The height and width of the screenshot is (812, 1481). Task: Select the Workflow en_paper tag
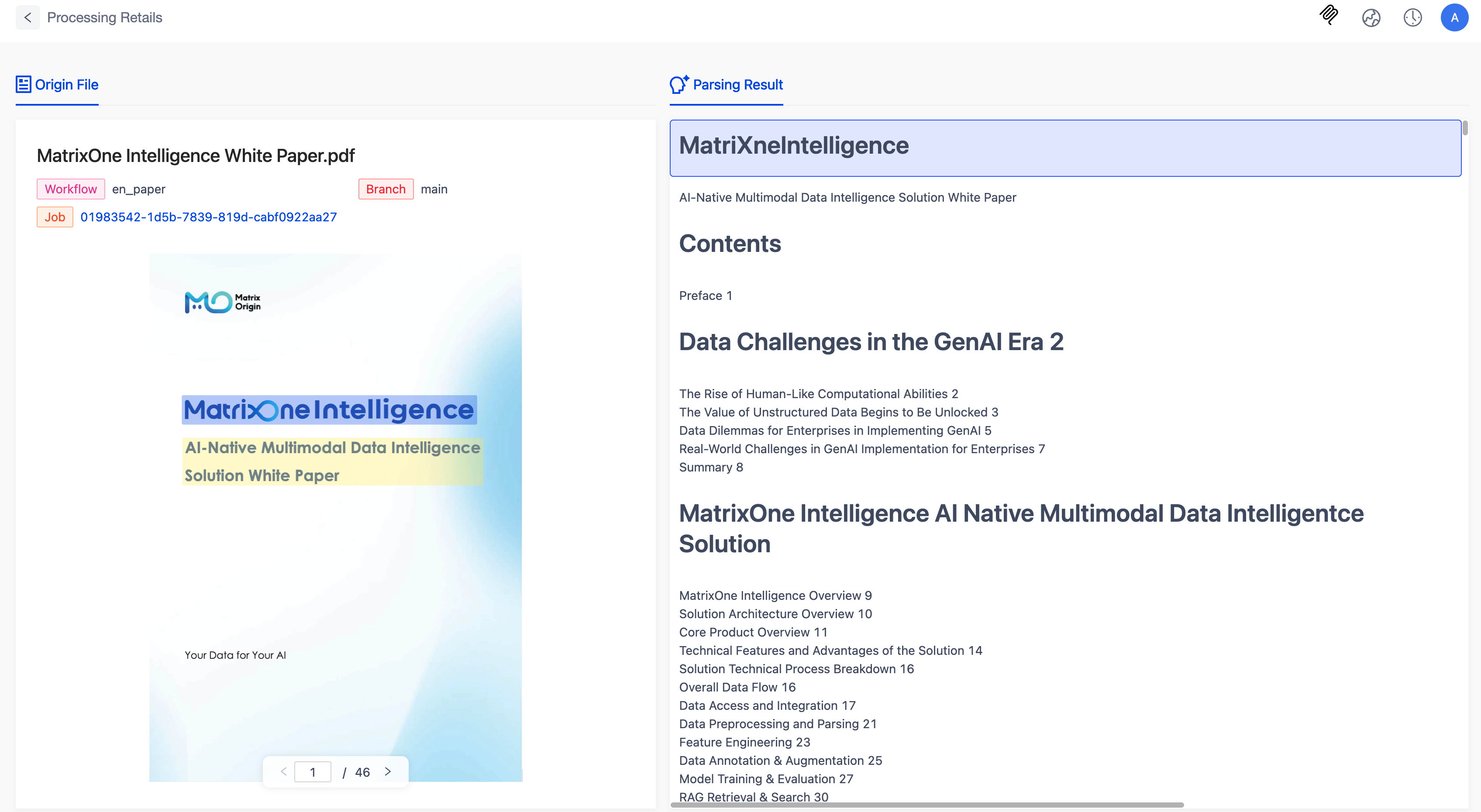70,189
